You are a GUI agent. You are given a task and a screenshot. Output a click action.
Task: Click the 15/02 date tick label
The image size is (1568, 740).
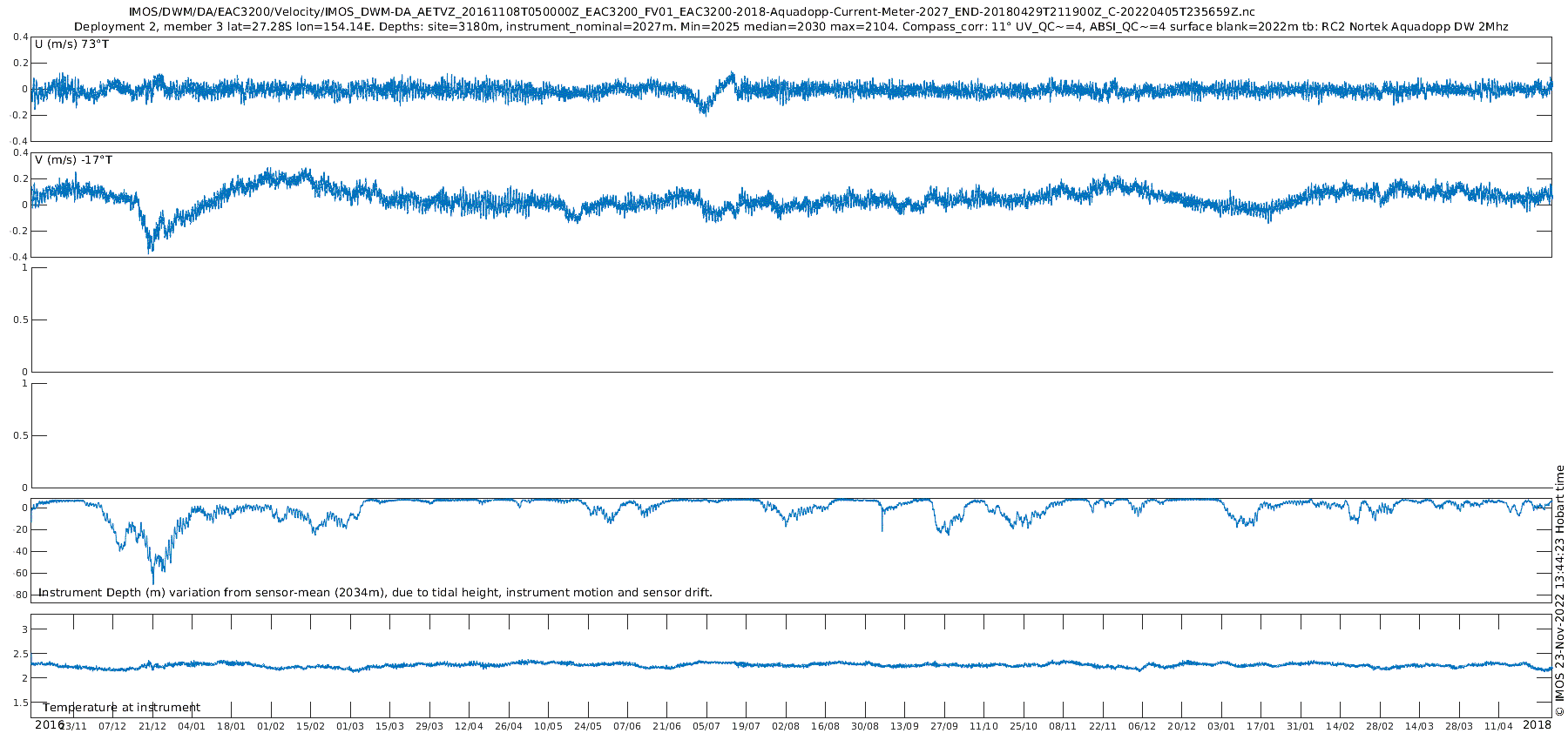[x=310, y=727]
